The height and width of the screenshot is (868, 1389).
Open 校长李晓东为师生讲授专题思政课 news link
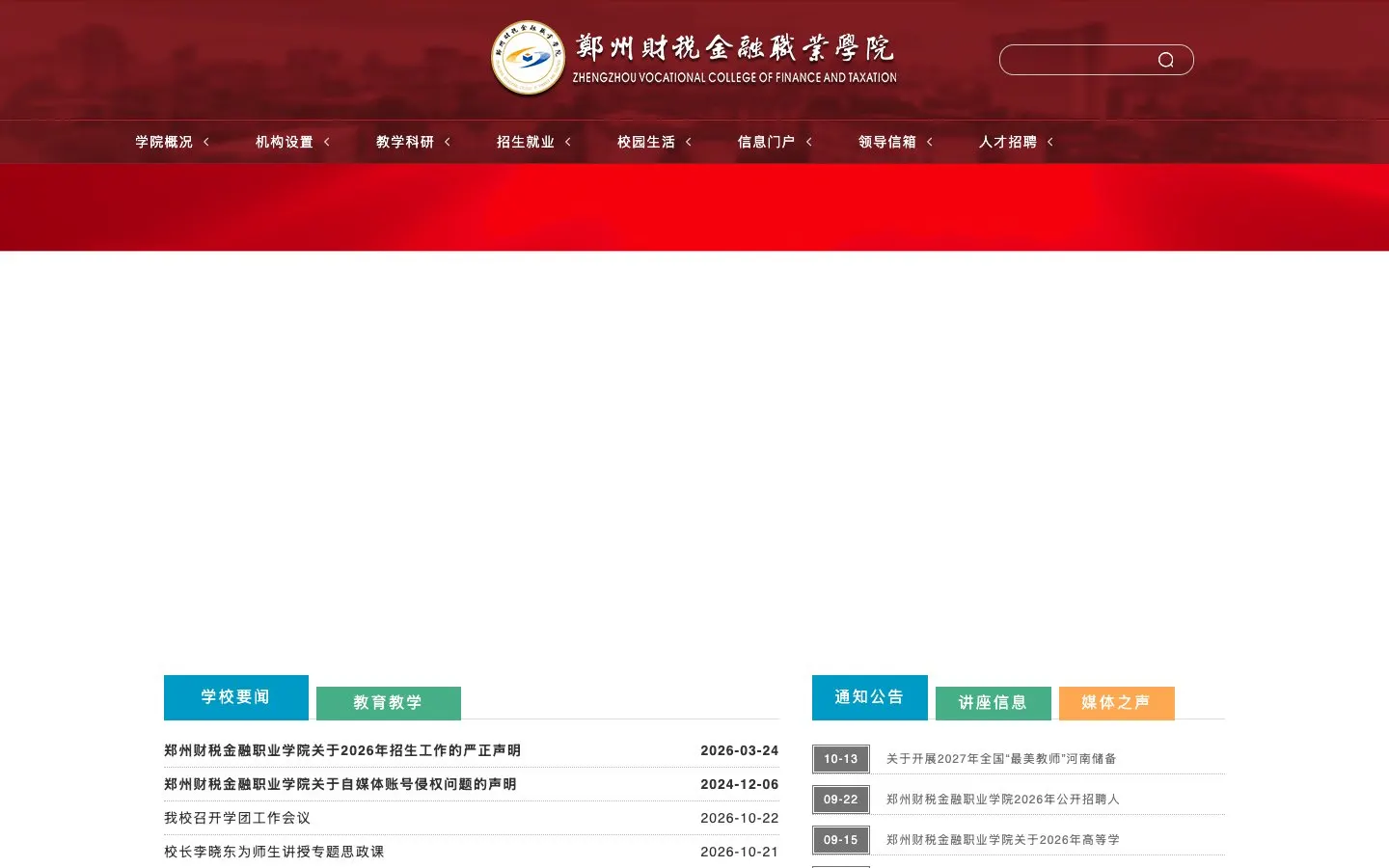(x=274, y=852)
